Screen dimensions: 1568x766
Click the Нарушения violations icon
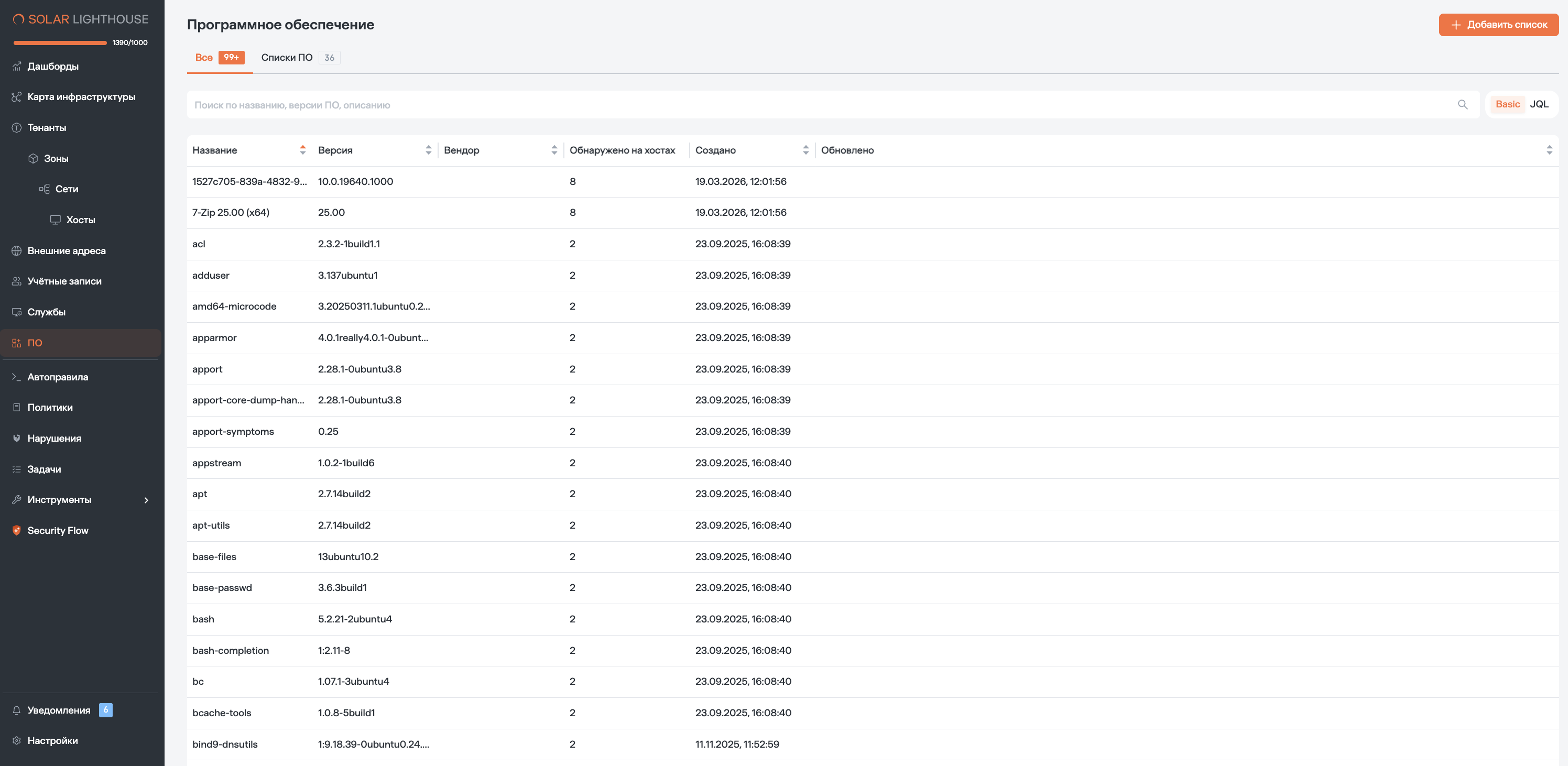pos(16,439)
